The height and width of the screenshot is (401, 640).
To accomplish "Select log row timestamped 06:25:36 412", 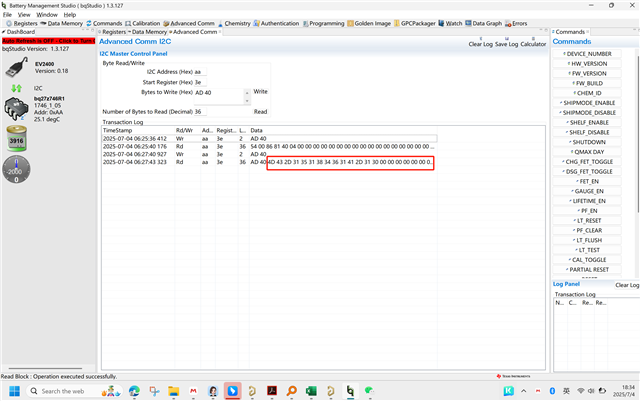I will (x=269, y=138).
